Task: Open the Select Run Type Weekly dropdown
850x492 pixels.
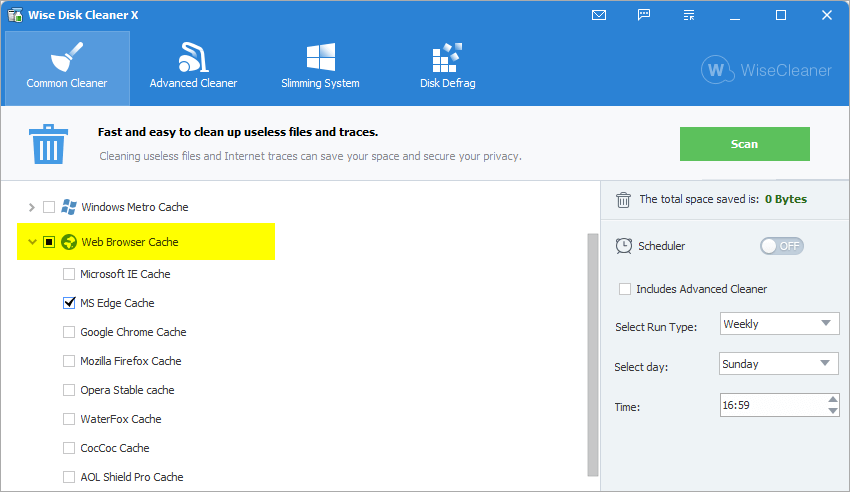Action: click(x=780, y=324)
